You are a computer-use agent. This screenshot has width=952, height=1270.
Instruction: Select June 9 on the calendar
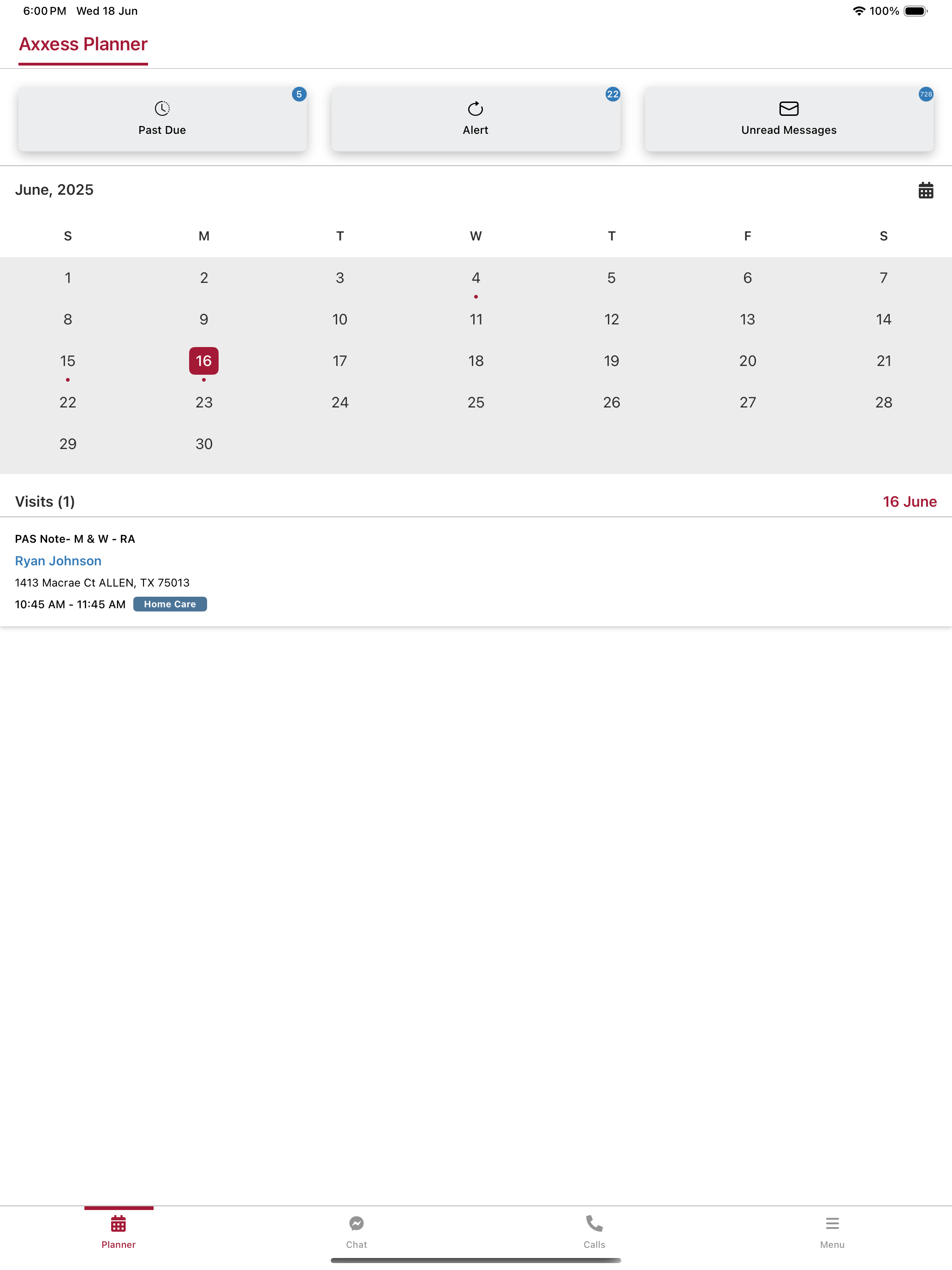pyautogui.click(x=204, y=319)
